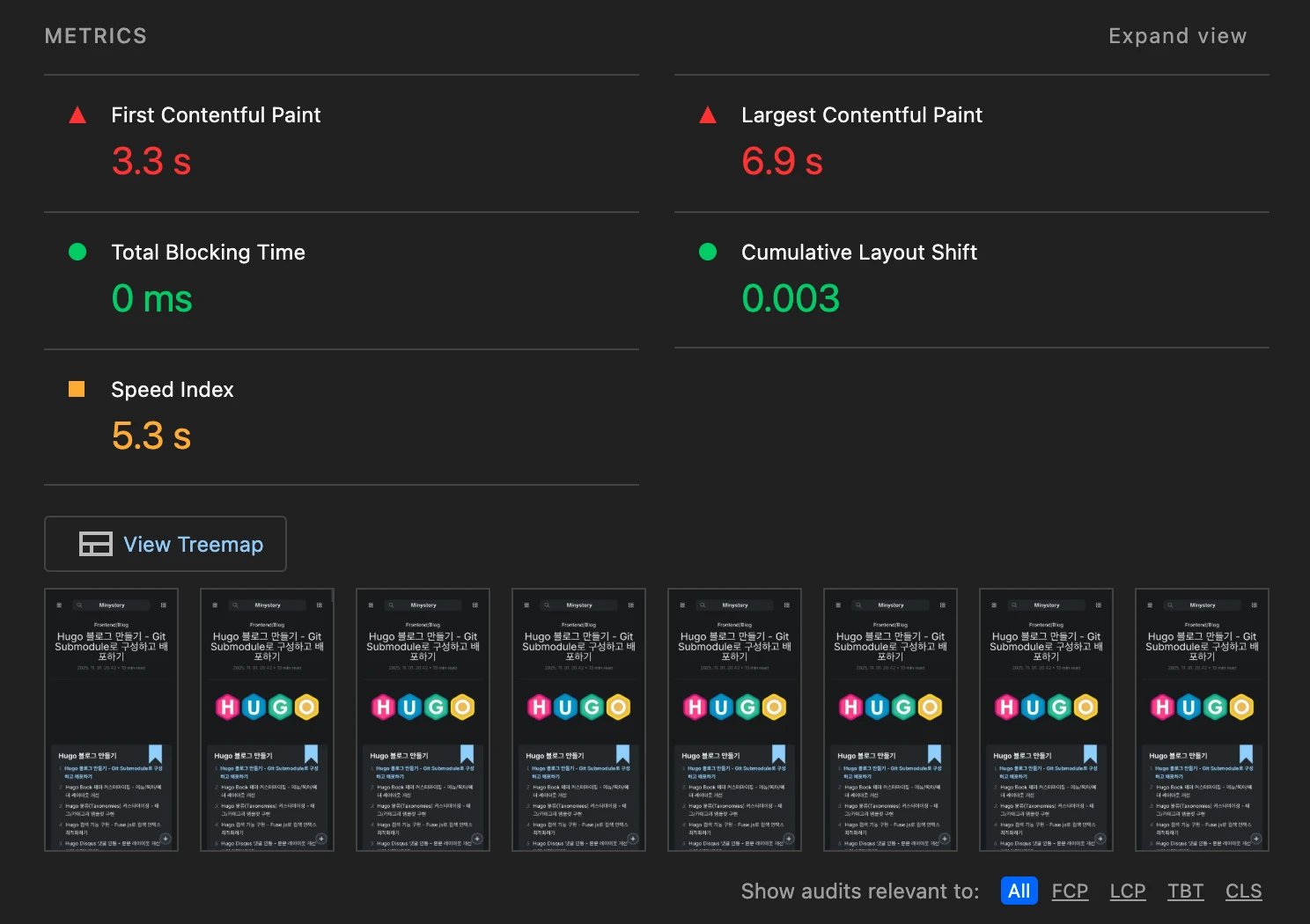The width and height of the screenshot is (1310, 924).
Task: Click the 0.003 layout shift value
Action: 791,298
